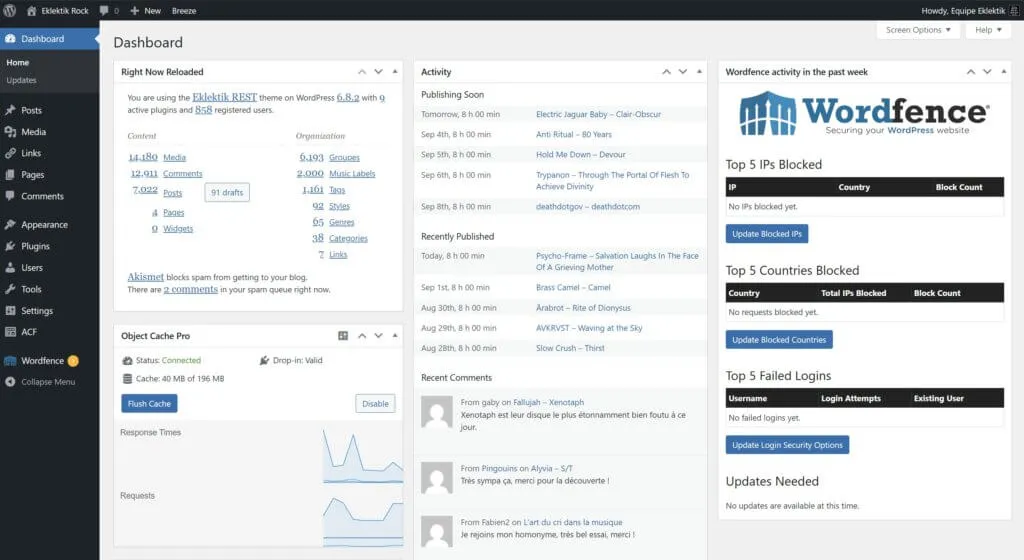Open the Eklektik REST theme link
1024x560 pixels.
[x=224, y=97]
